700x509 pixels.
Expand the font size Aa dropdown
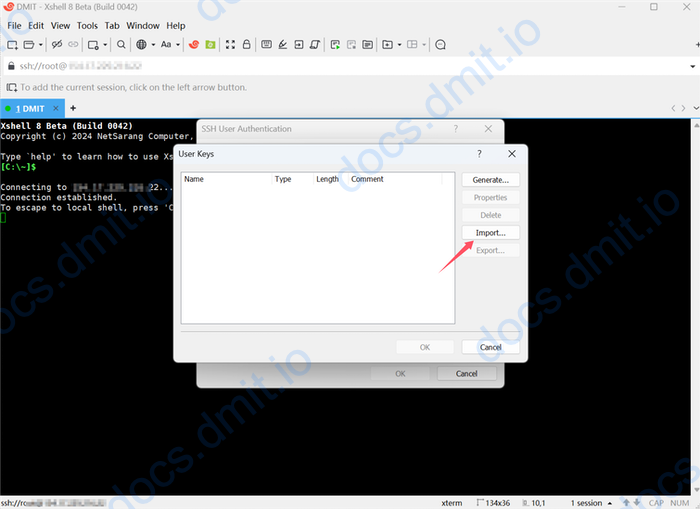tap(178, 45)
